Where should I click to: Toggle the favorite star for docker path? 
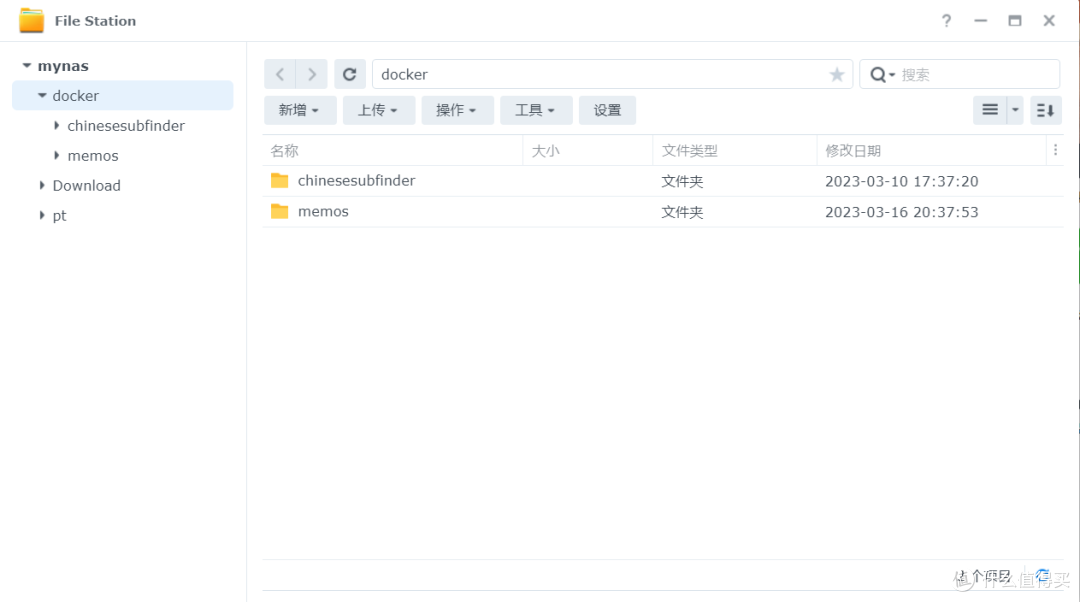tap(837, 74)
